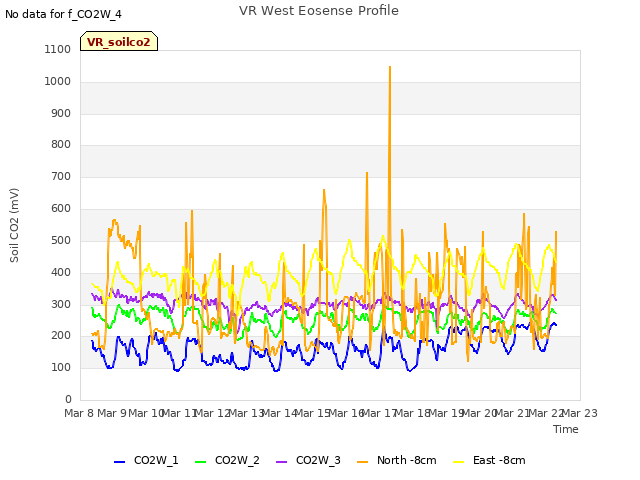Click green CO2W_2 legend color marker
Viewport: 640px width, 480px height.
click(x=200, y=461)
